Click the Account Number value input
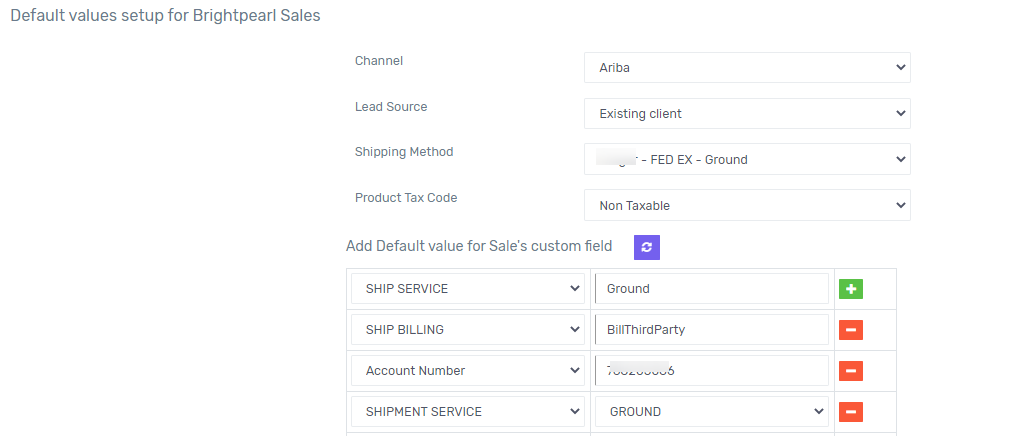The width and height of the screenshot is (1009, 436). click(712, 371)
